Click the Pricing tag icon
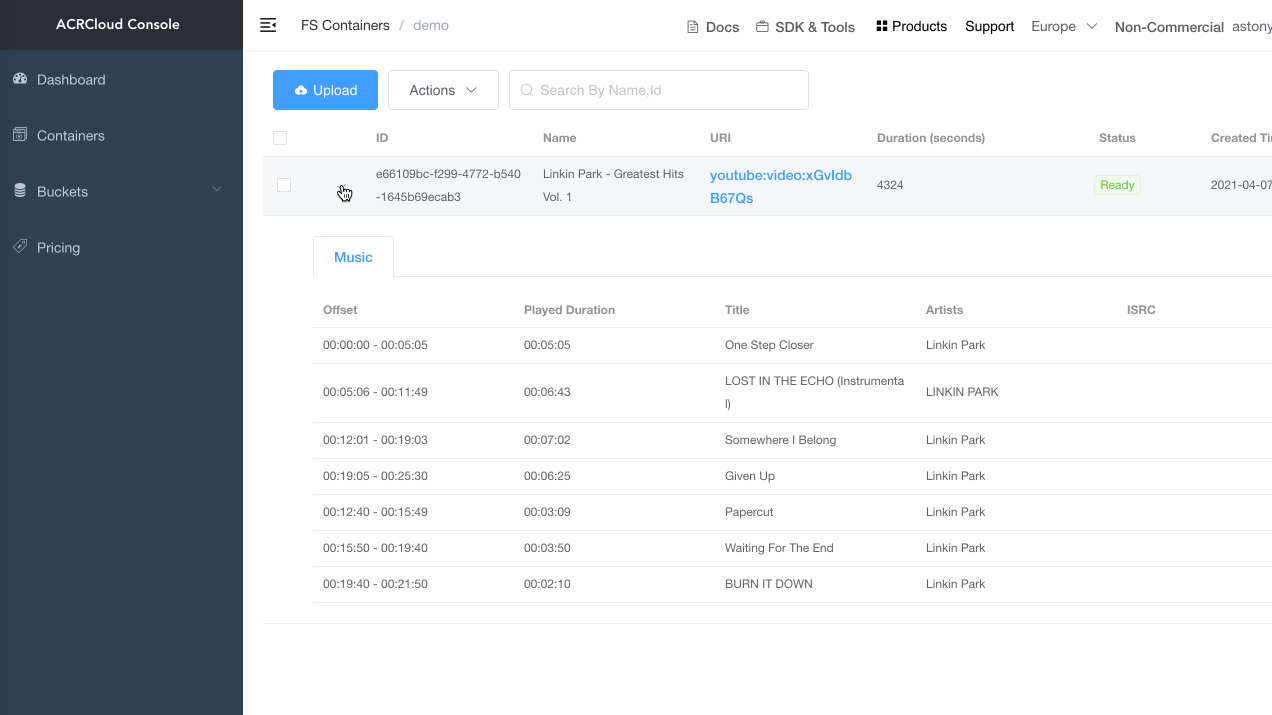Screen dimensions: 1272x715 20,247
